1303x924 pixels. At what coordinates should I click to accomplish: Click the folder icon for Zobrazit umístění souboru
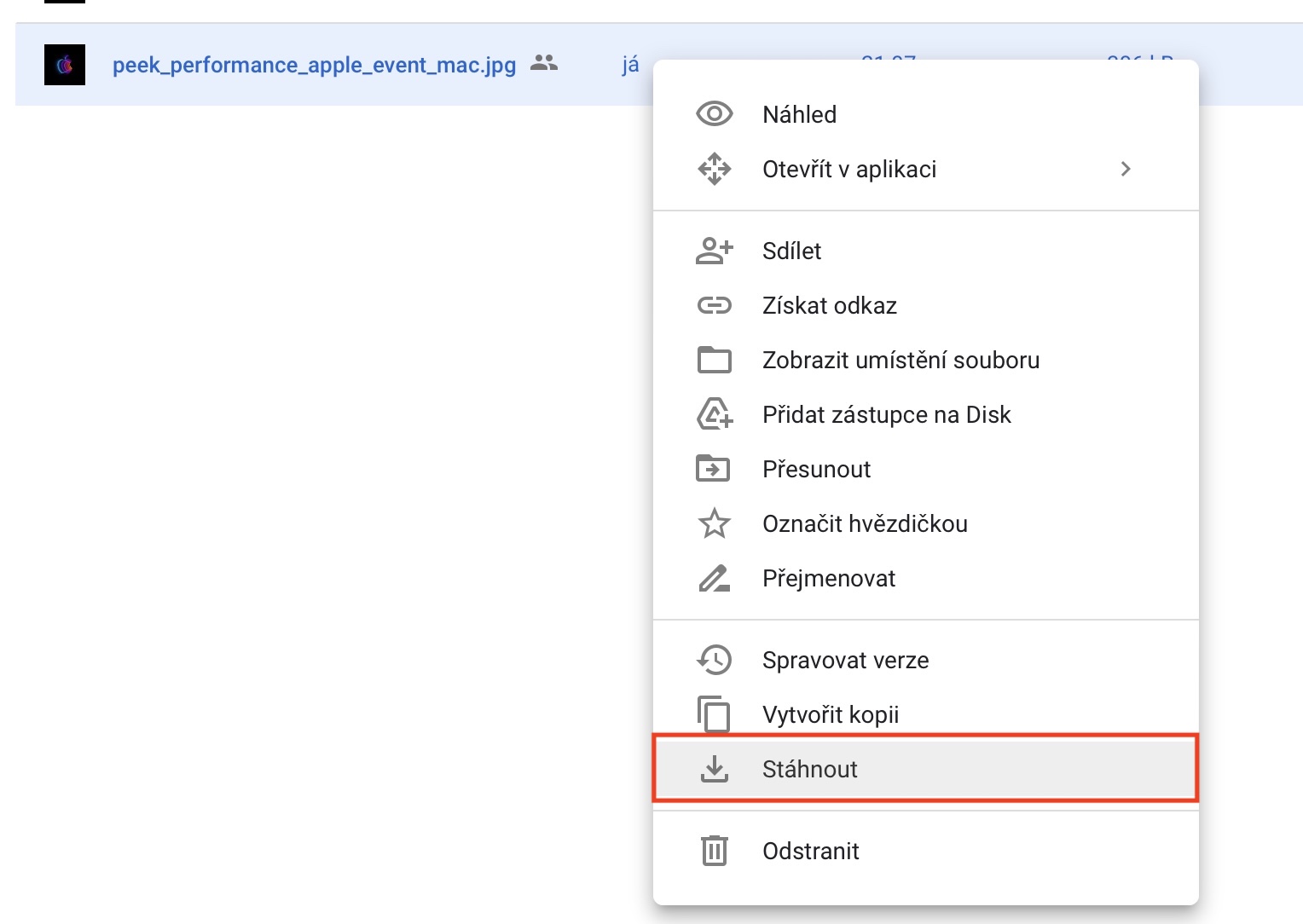click(x=714, y=360)
